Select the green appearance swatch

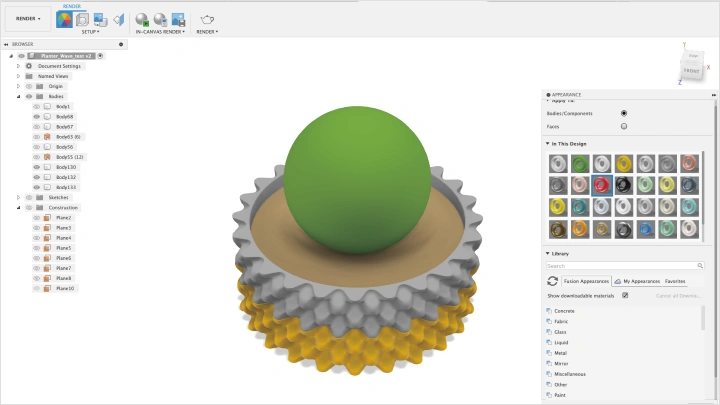click(x=580, y=163)
